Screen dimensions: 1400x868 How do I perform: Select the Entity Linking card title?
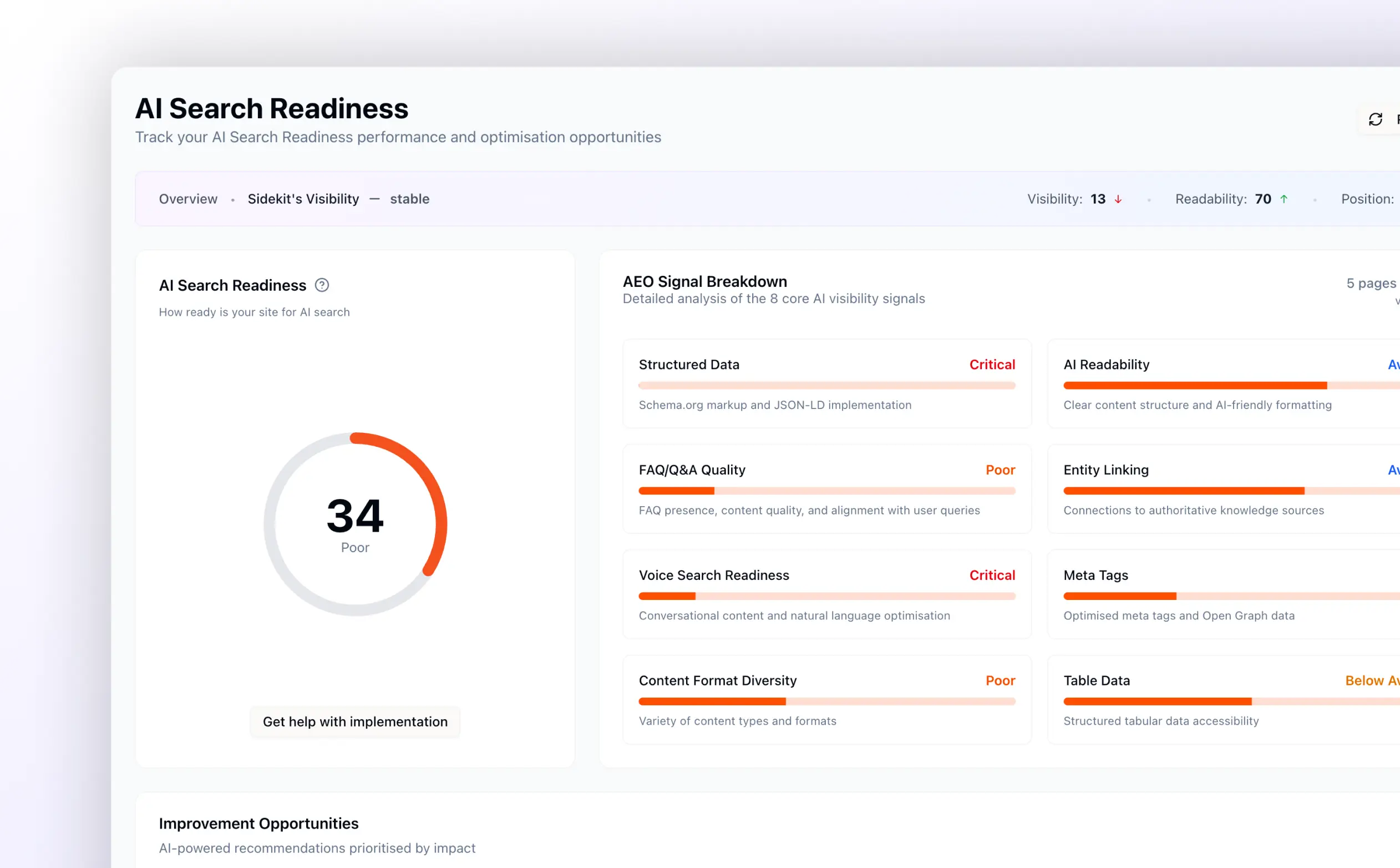pyautogui.click(x=1105, y=470)
